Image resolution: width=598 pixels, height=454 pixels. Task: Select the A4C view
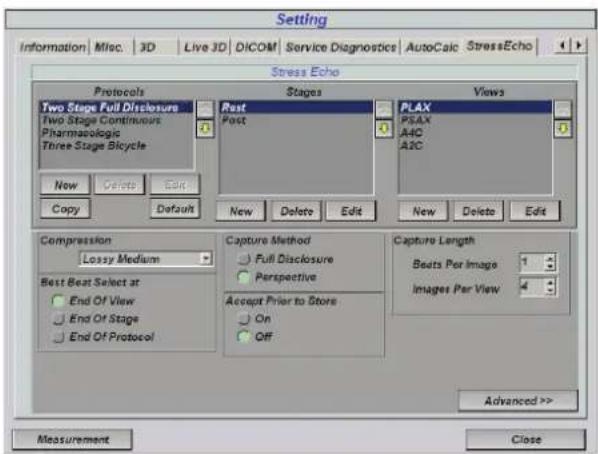click(x=475, y=133)
